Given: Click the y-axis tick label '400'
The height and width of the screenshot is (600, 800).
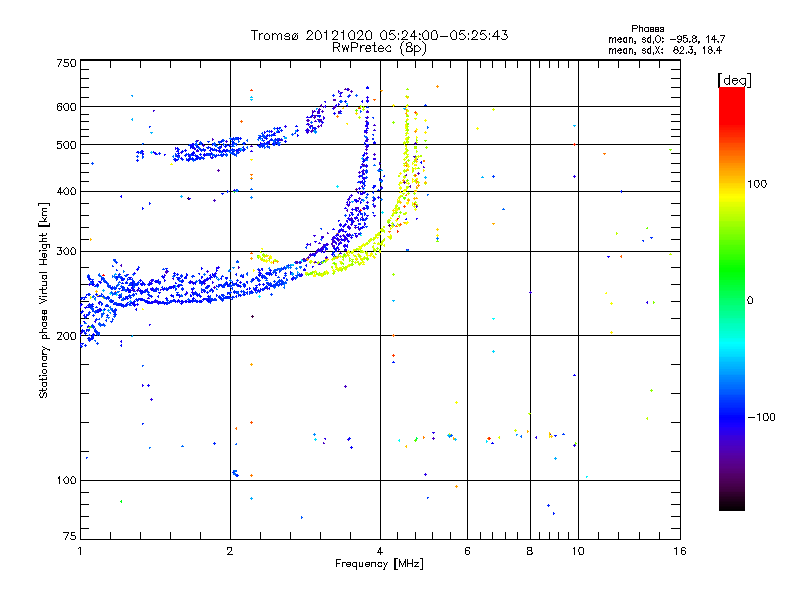Looking at the screenshot, I should 66,191.
